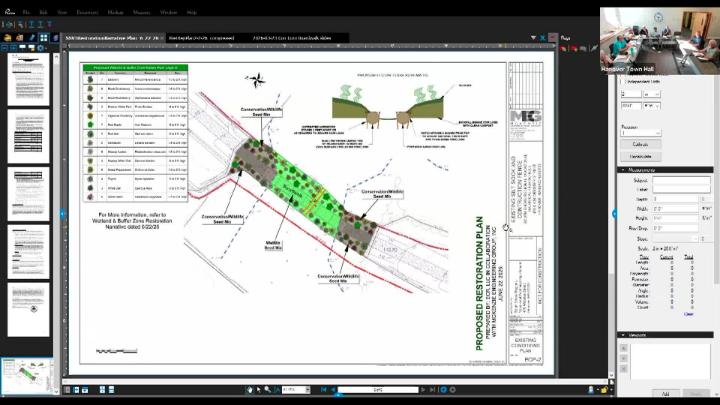Select page 4 thumbnail
Viewport: 720px width, 405px height.
(x=28, y=252)
